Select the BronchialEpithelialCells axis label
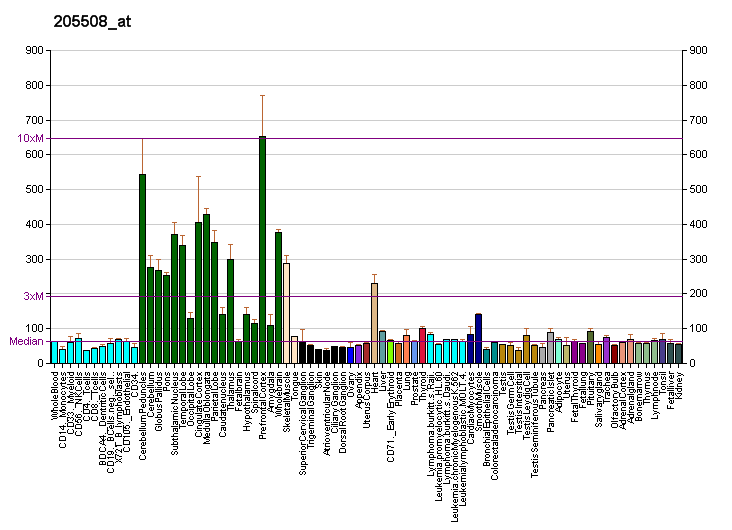 click(x=486, y=418)
